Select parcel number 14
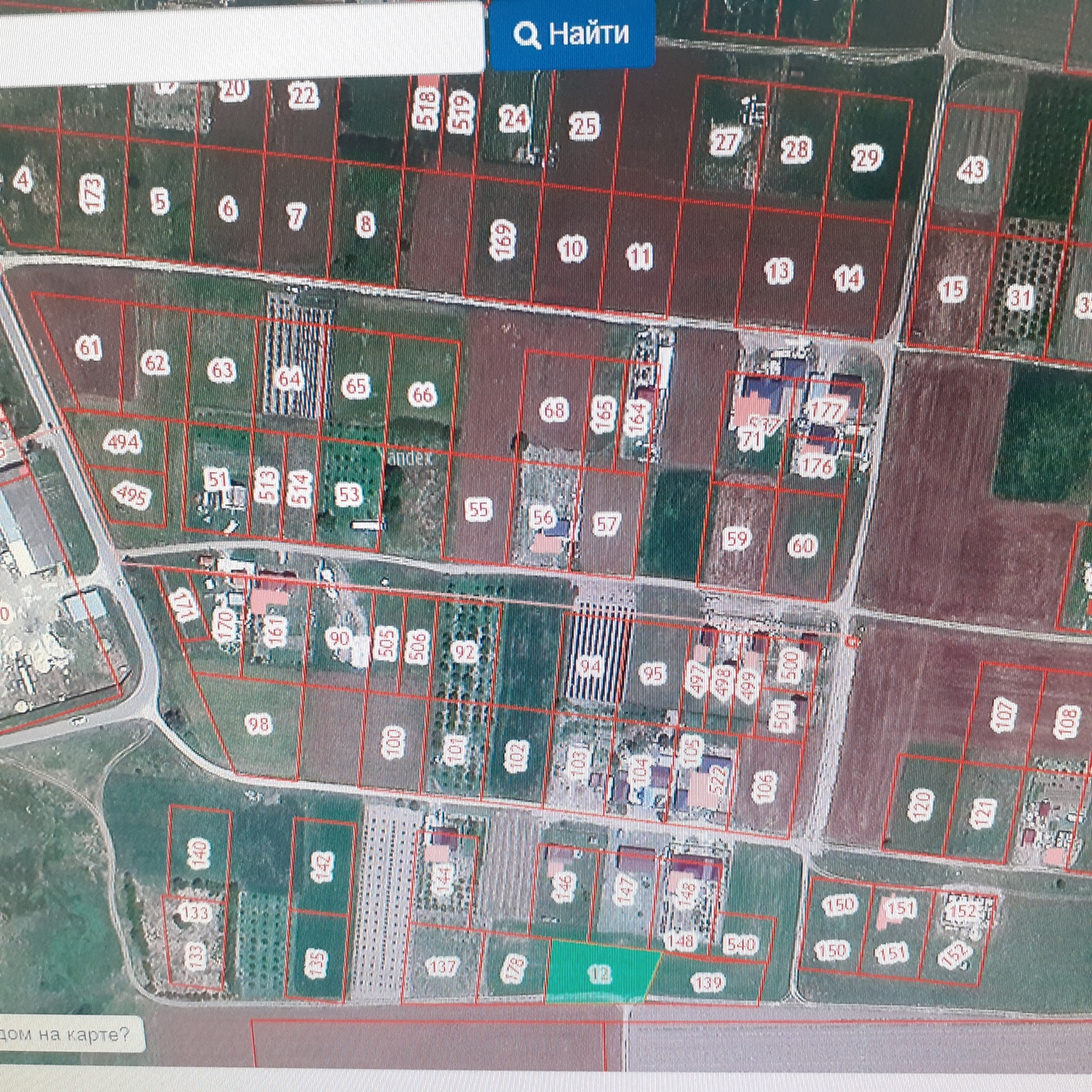Image resolution: width=1092 pixels, height=1092 pixels. tap(848, 279)
